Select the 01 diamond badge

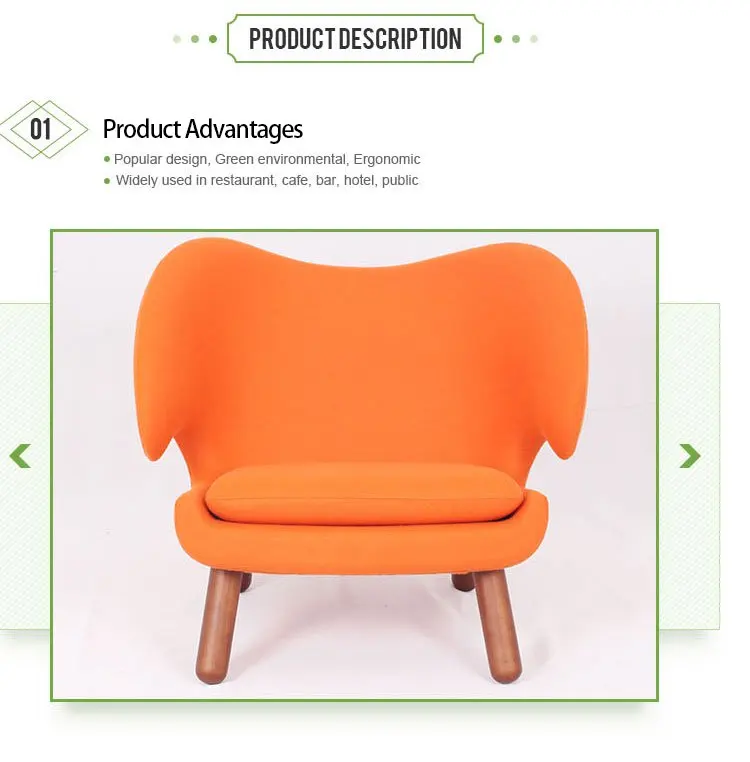pos(43,129)
